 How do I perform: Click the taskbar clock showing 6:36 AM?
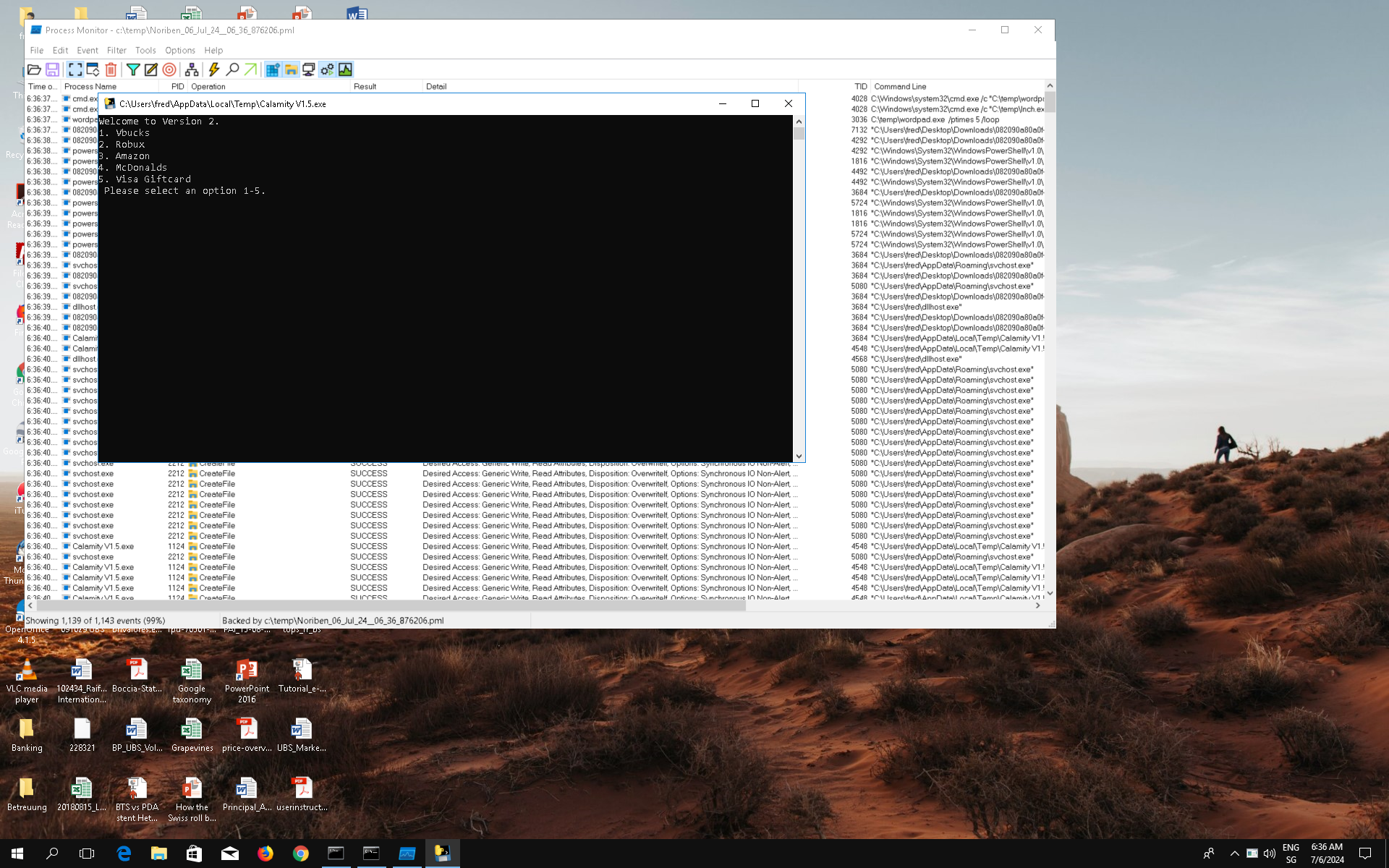pyautogui.click(x=1327, y=854)
